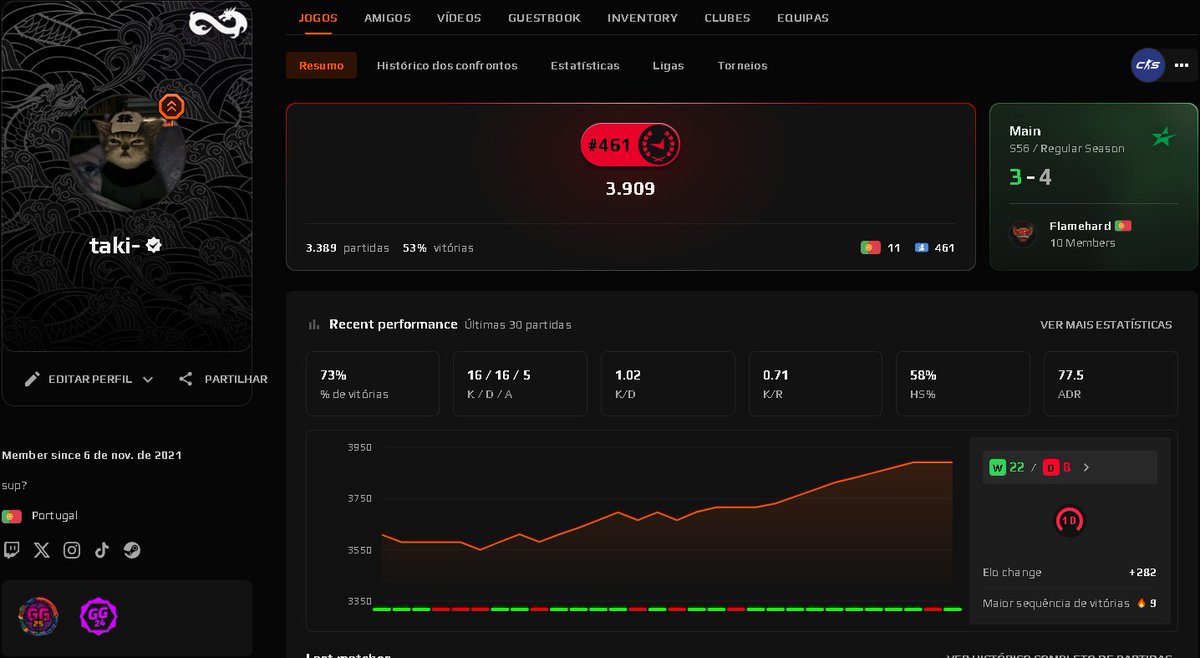Open the Steam profile icon
Screen dimensions: 1200x658
[x=132, y=549]
